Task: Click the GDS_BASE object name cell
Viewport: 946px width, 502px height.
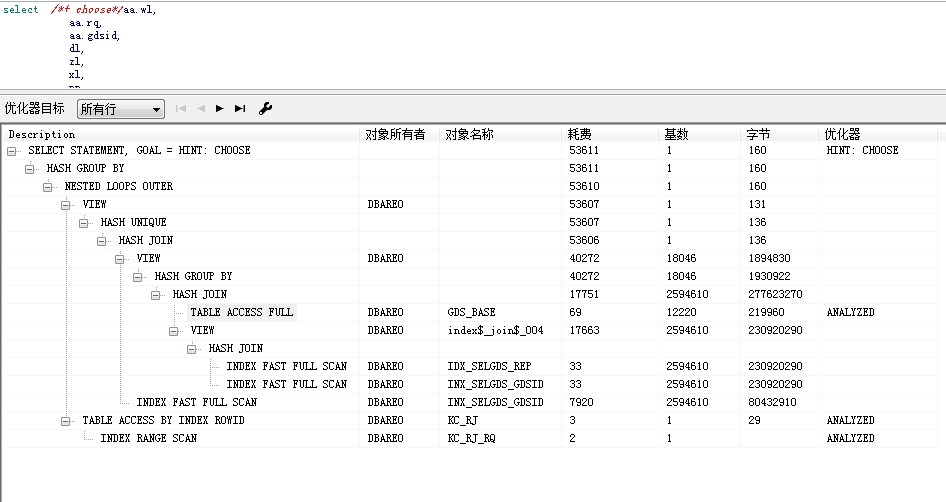Action: pyautogui.click(x=471, y=313)
